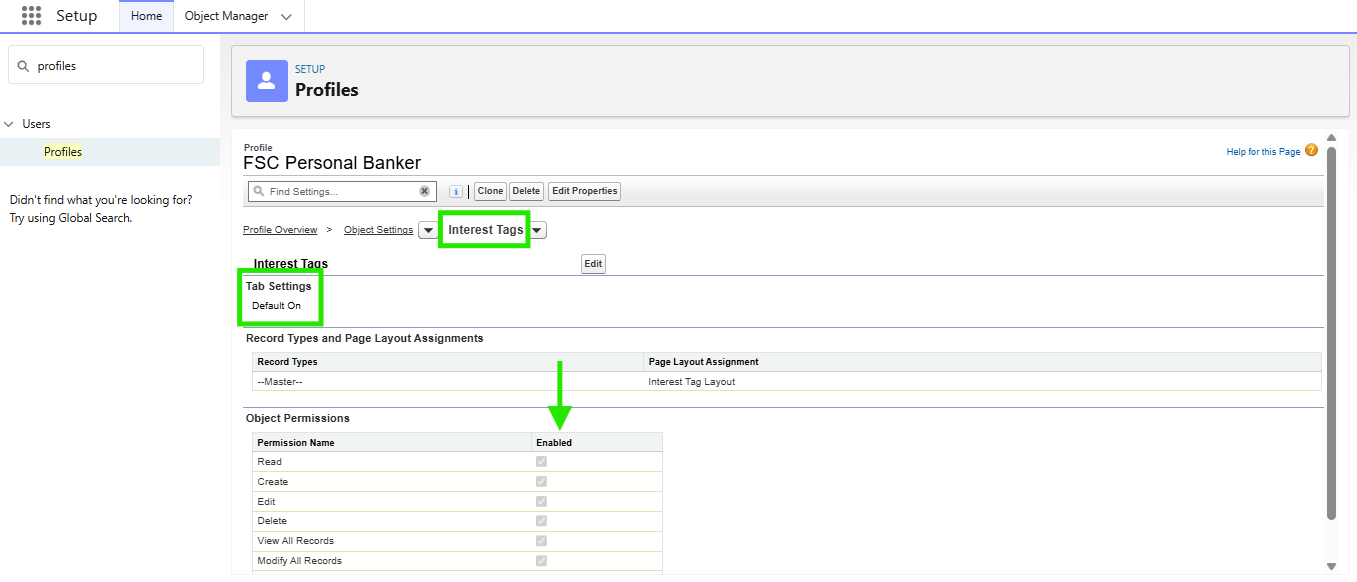Collapse the Users section in sidebar
1357x582 pixels.
point(9,124)
